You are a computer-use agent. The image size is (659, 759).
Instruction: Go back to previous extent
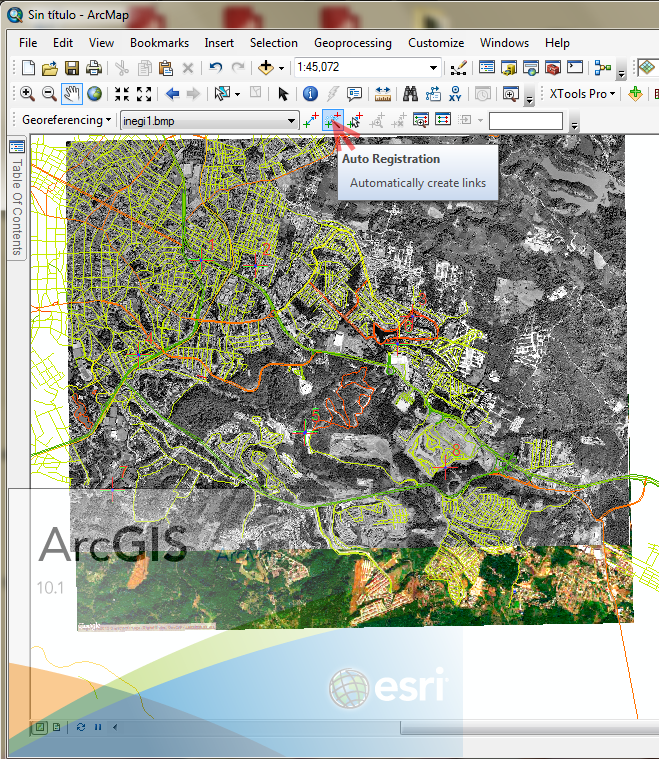click(x=172, y=94)
